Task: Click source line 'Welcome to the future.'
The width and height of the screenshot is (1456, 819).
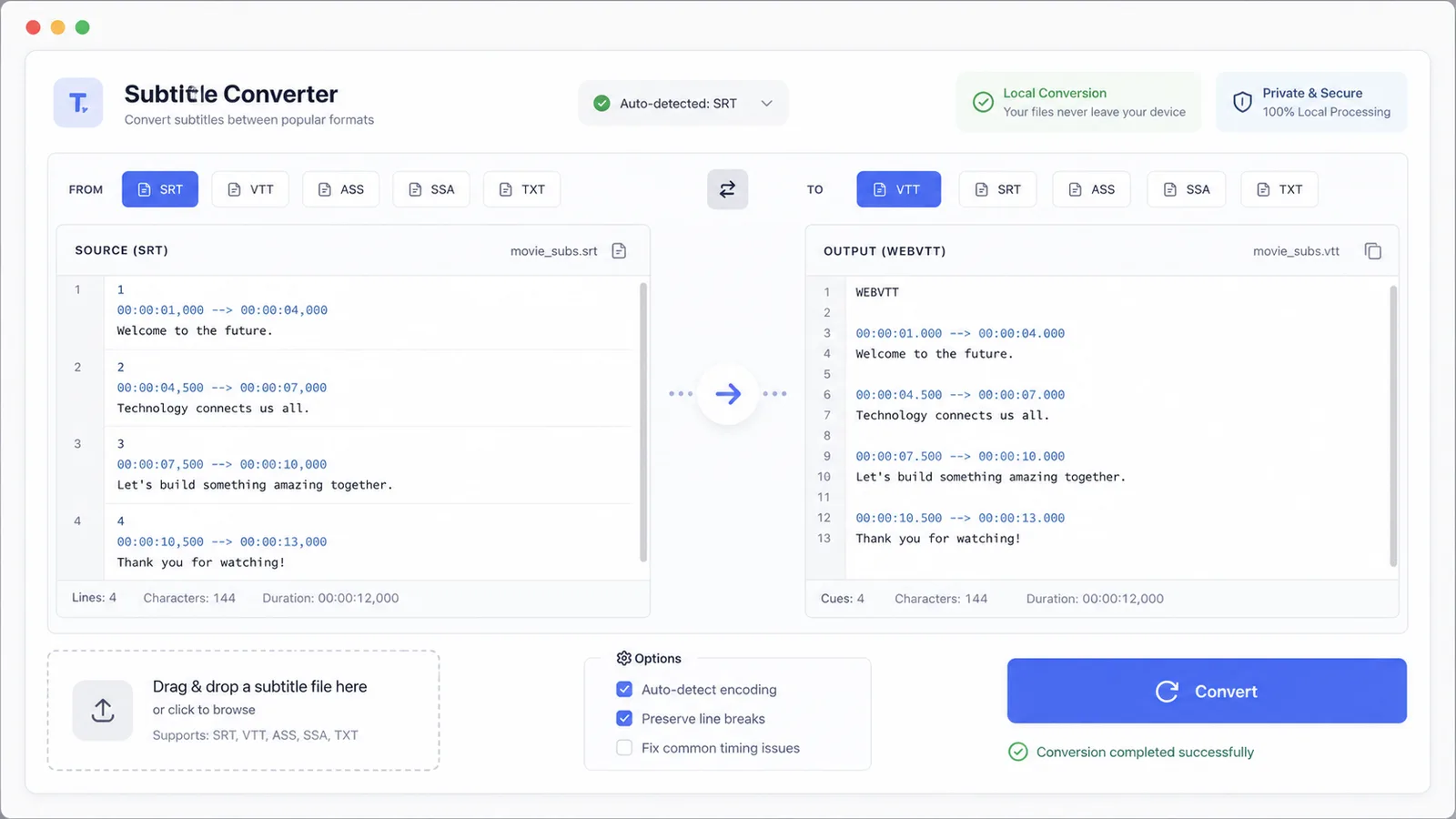Action: point(195,330)
